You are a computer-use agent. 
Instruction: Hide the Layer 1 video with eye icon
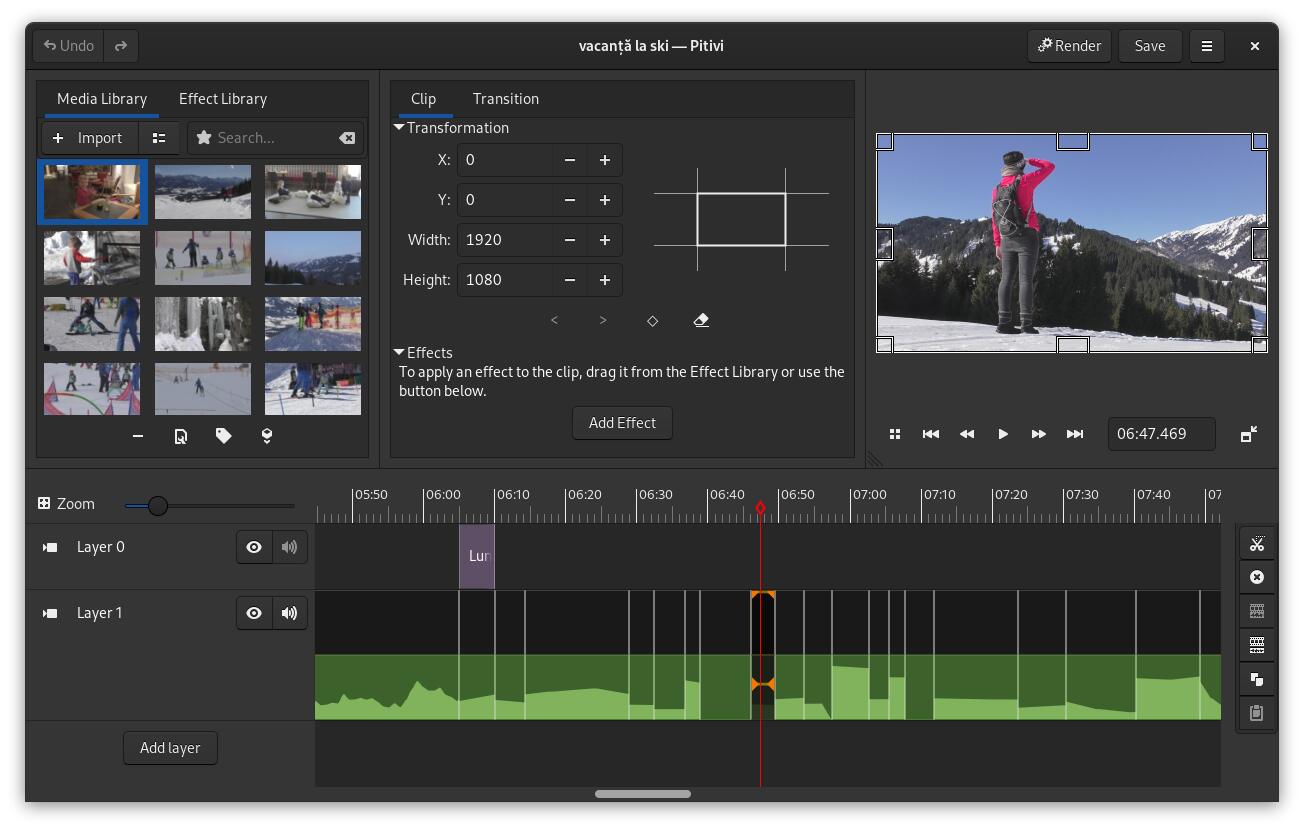point(254,613)
